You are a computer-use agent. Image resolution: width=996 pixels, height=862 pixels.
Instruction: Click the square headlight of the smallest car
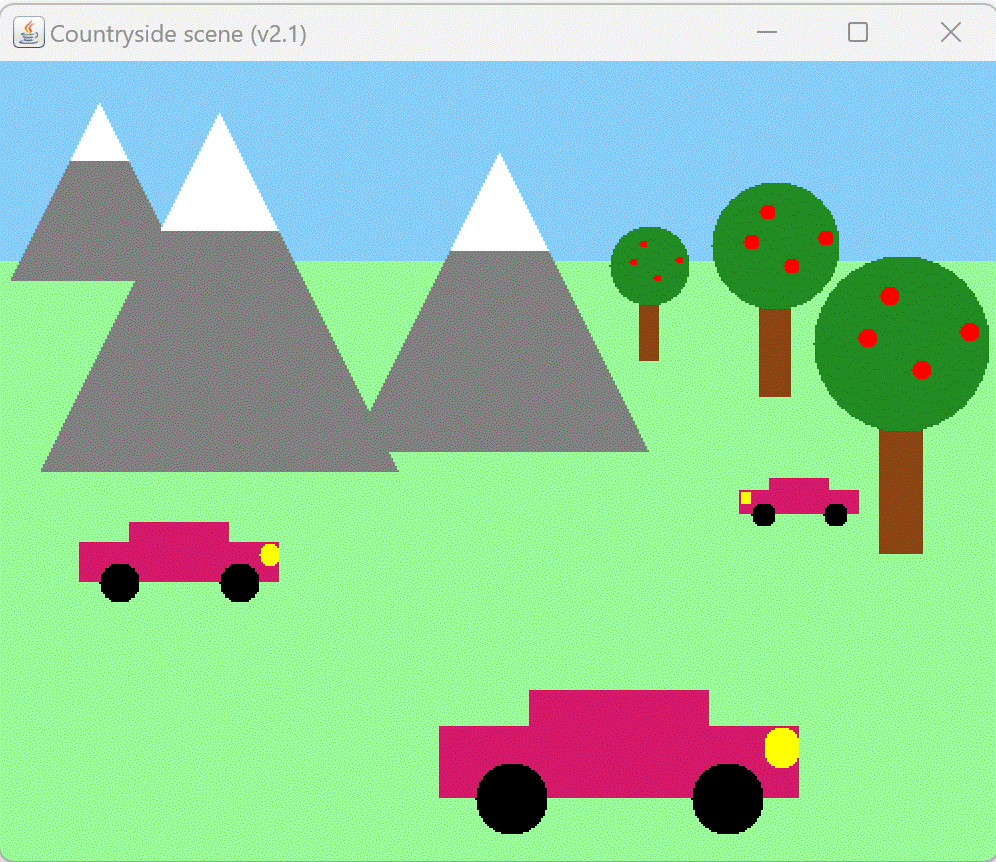click(746, 498)
